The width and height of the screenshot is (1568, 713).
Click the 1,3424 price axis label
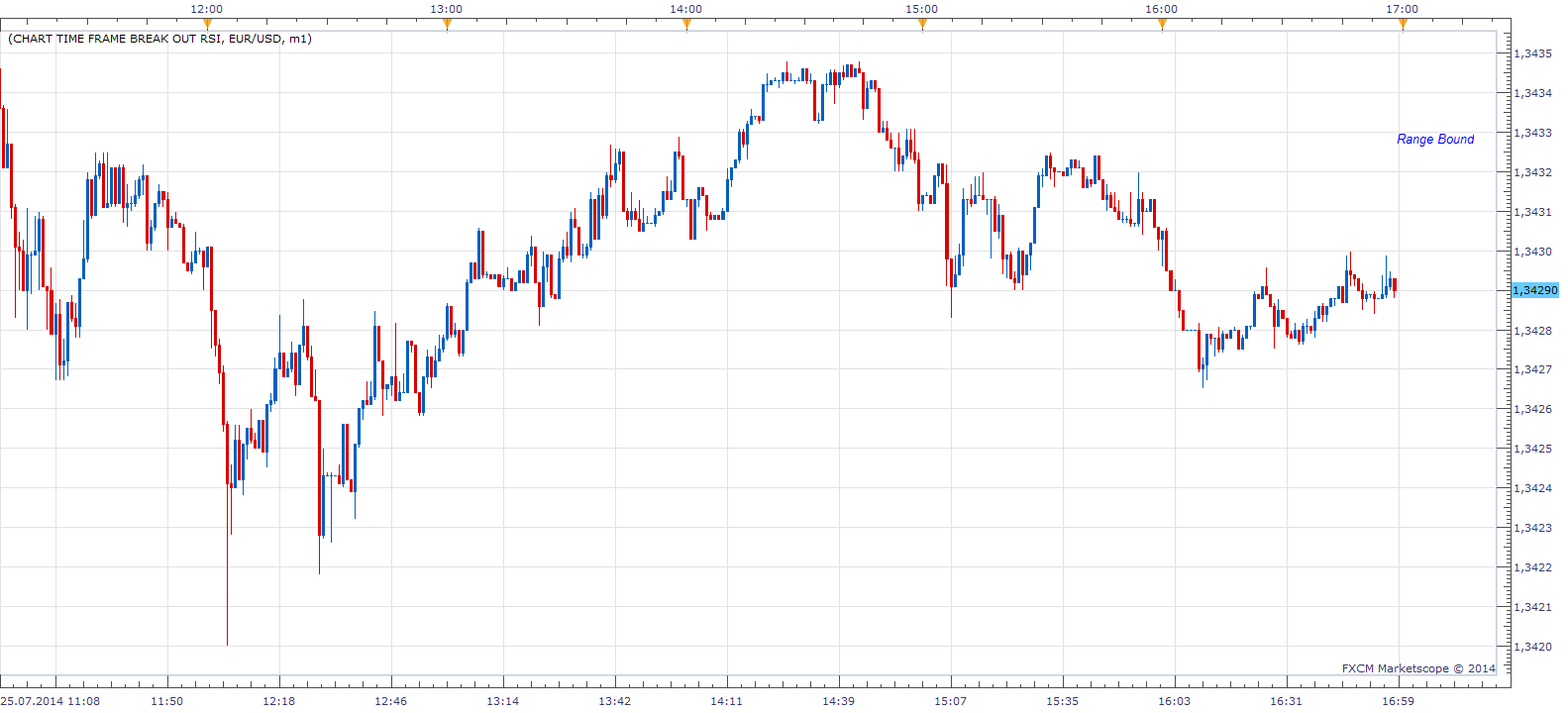pos(1533,488)
